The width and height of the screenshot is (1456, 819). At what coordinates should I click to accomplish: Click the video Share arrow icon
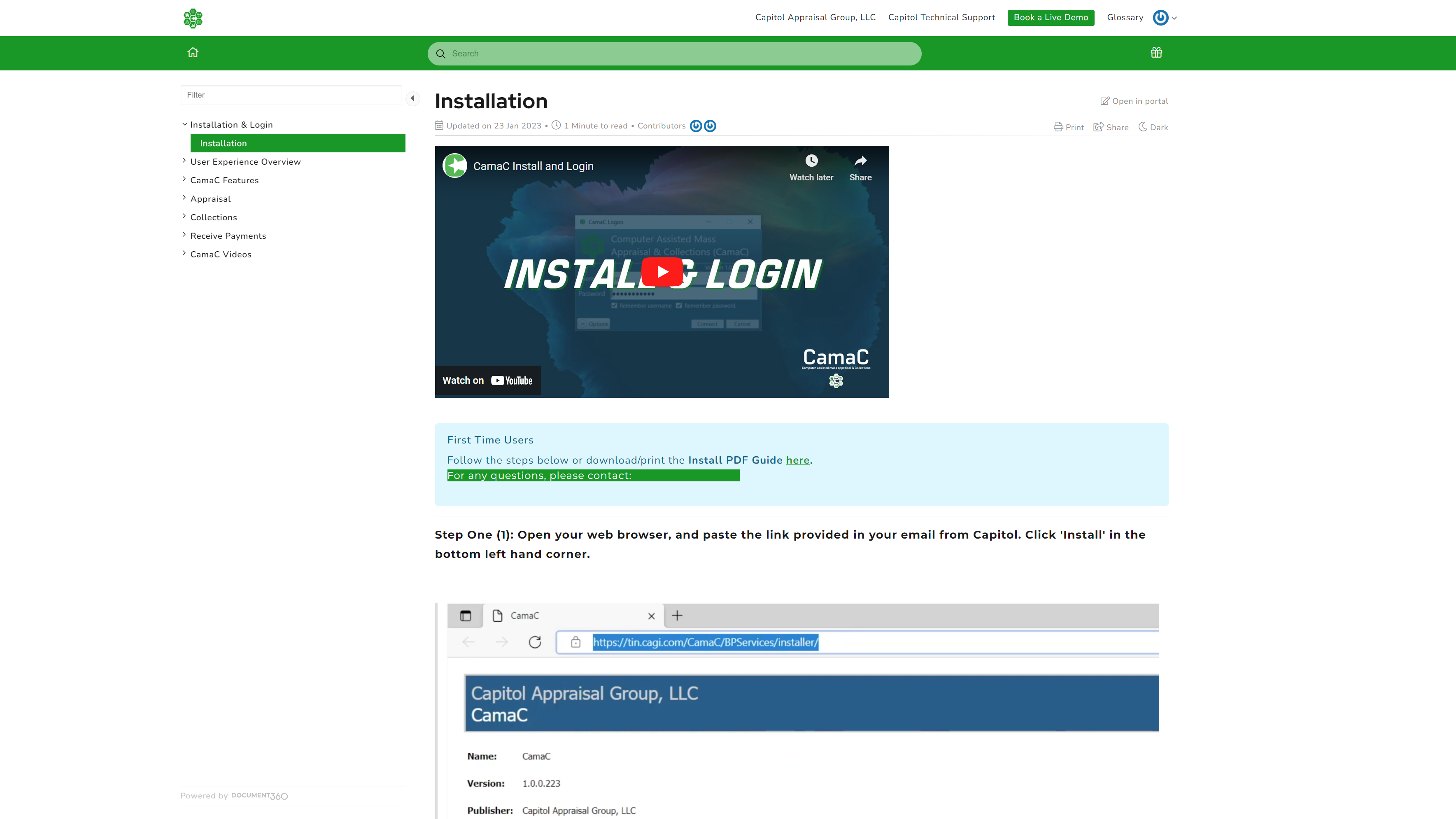pos(860,161)
